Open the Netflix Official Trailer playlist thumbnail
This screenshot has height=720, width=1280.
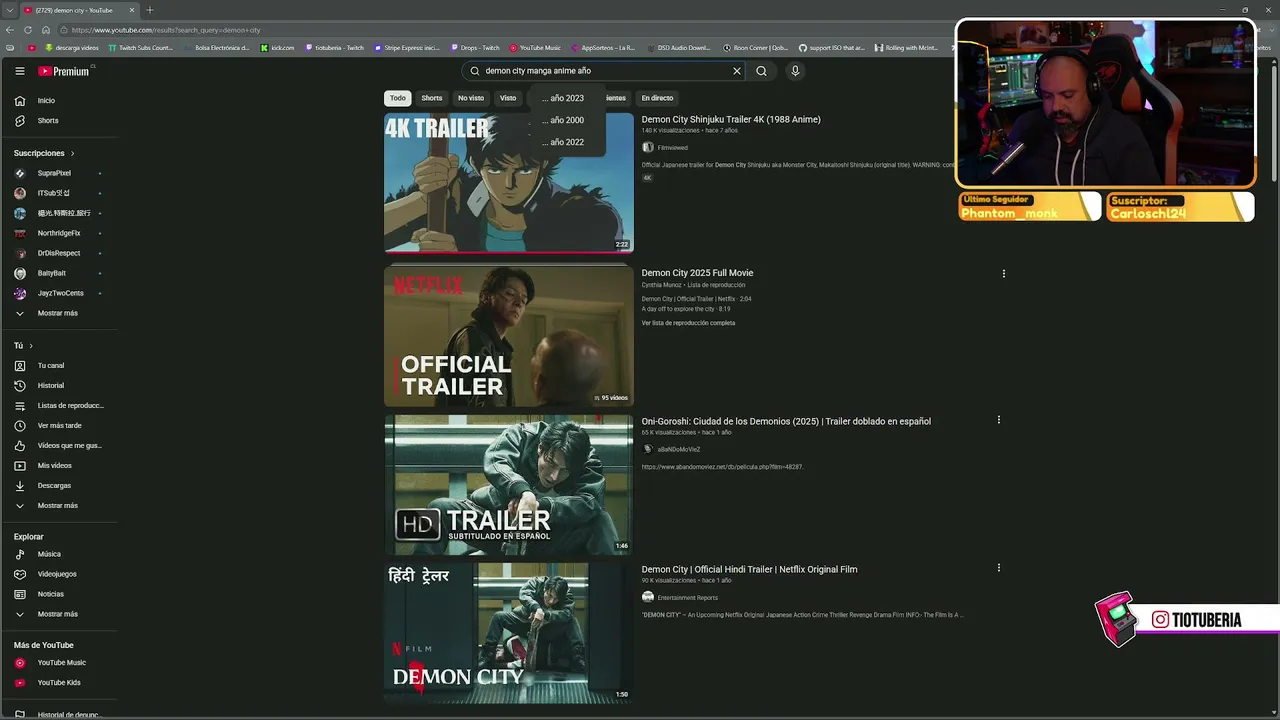tap(509, 336)
